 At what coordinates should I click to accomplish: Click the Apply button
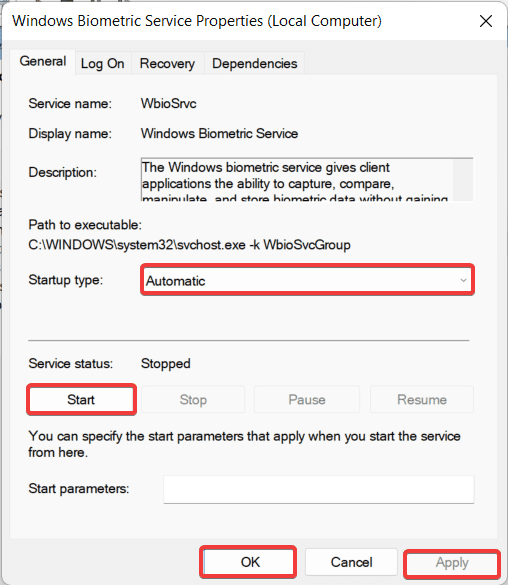pyautogui.click(x=452, y=562)
